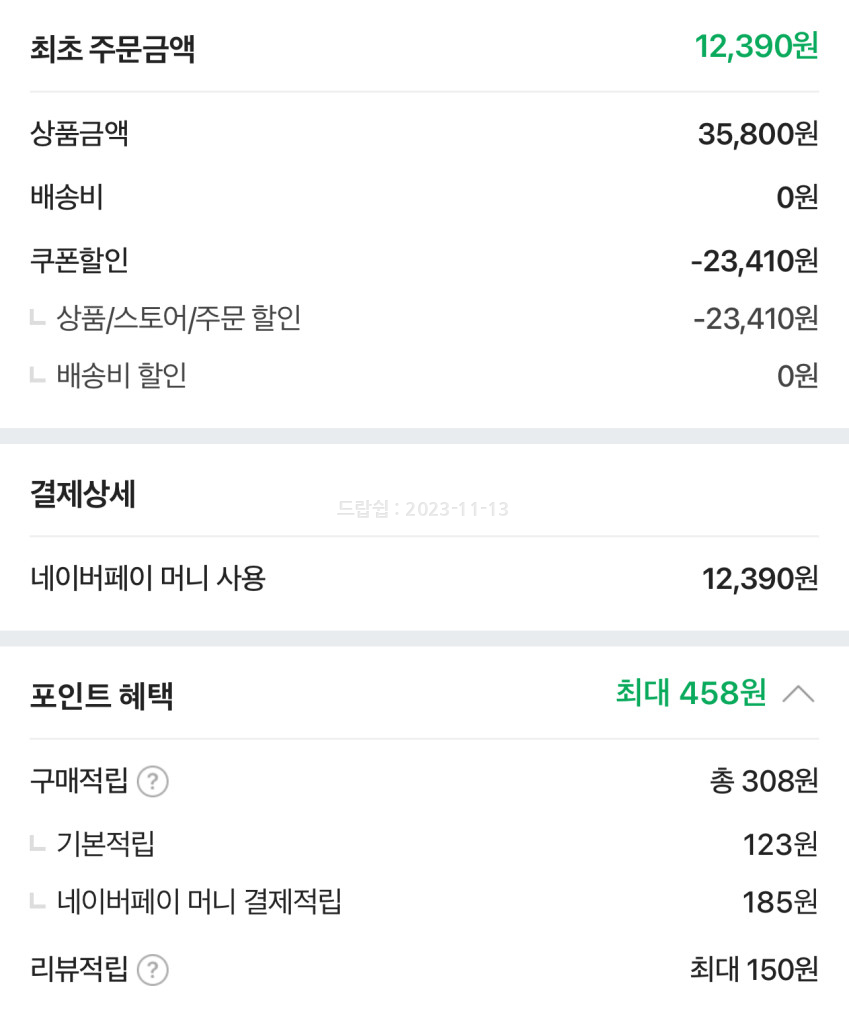This screenshot has height=1017, width=849.
Task: Click the 쿠폰할인 row label
Action: 79,261
